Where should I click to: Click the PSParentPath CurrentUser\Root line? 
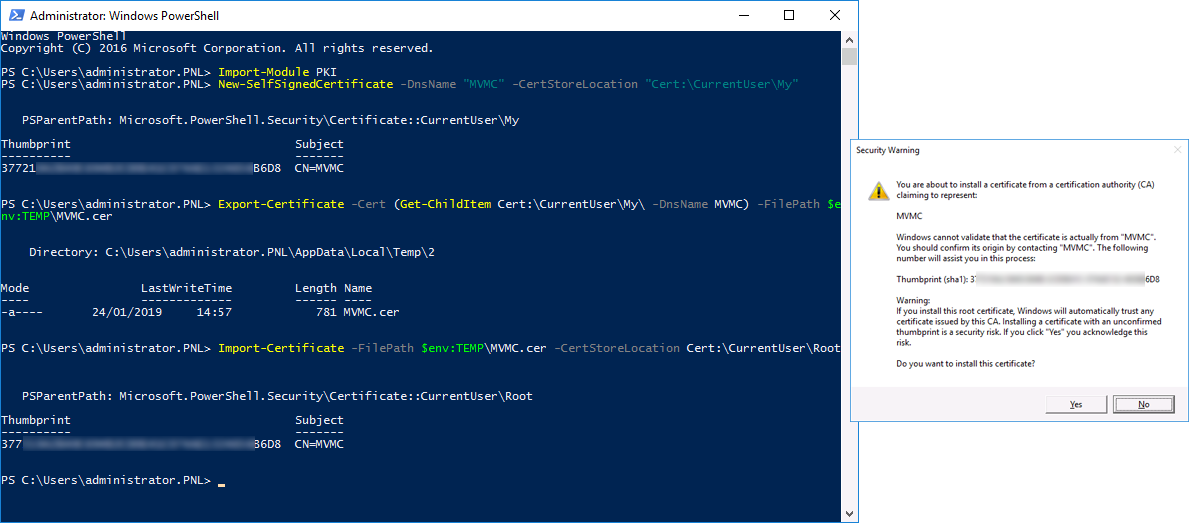[277, 396]
